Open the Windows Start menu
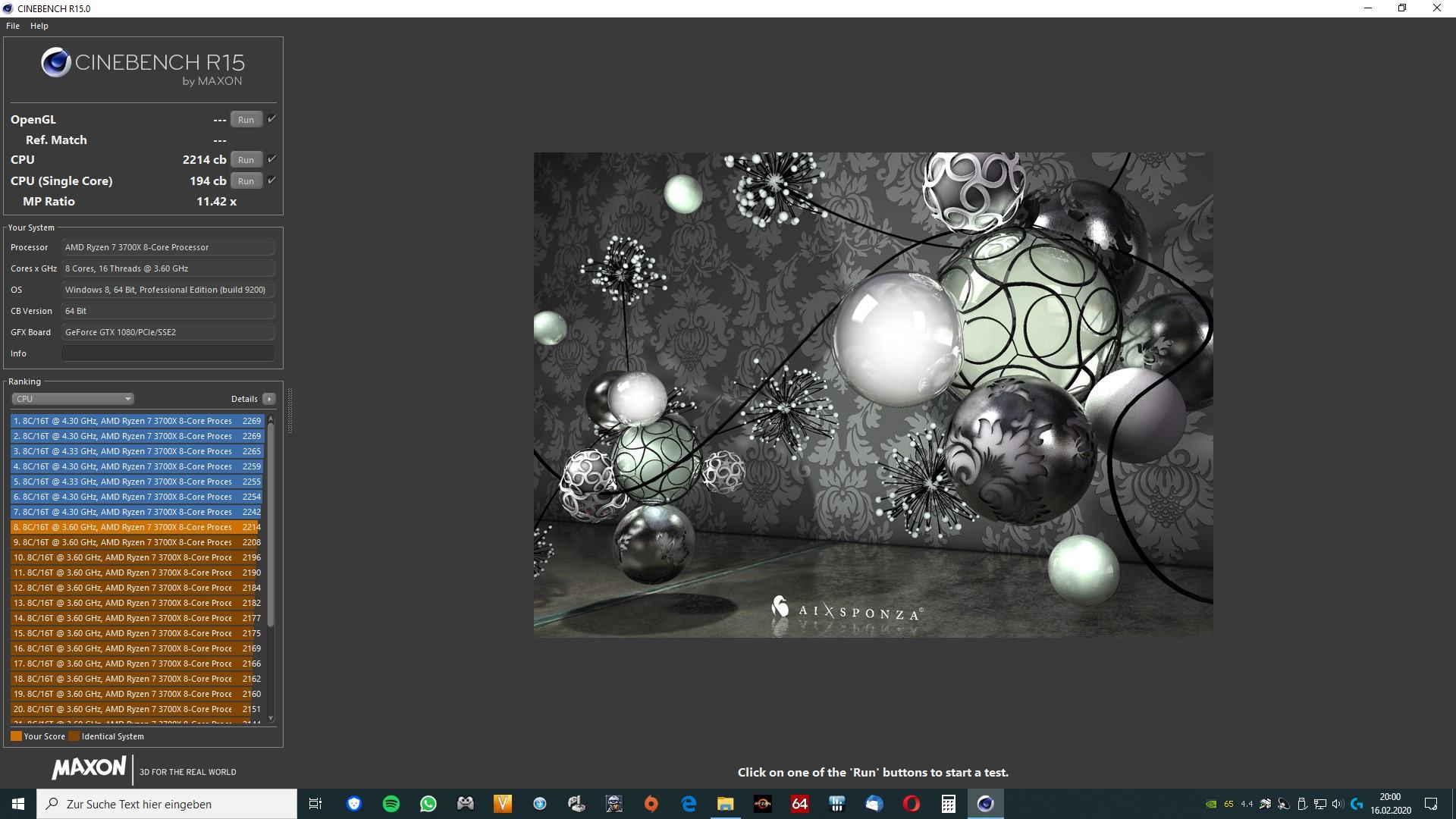Image resolution: width=1456 pixels, height=819 pixels. point(18,804)
